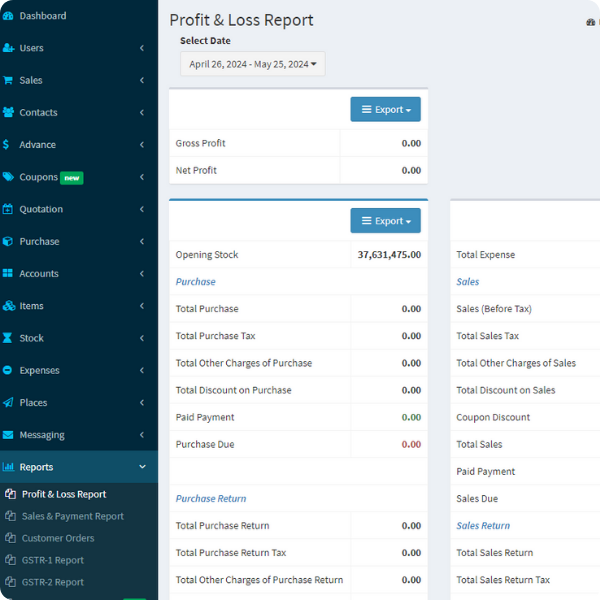Click the Dashboard speedometer icon

pyautogui.click(x=9, y=16)
